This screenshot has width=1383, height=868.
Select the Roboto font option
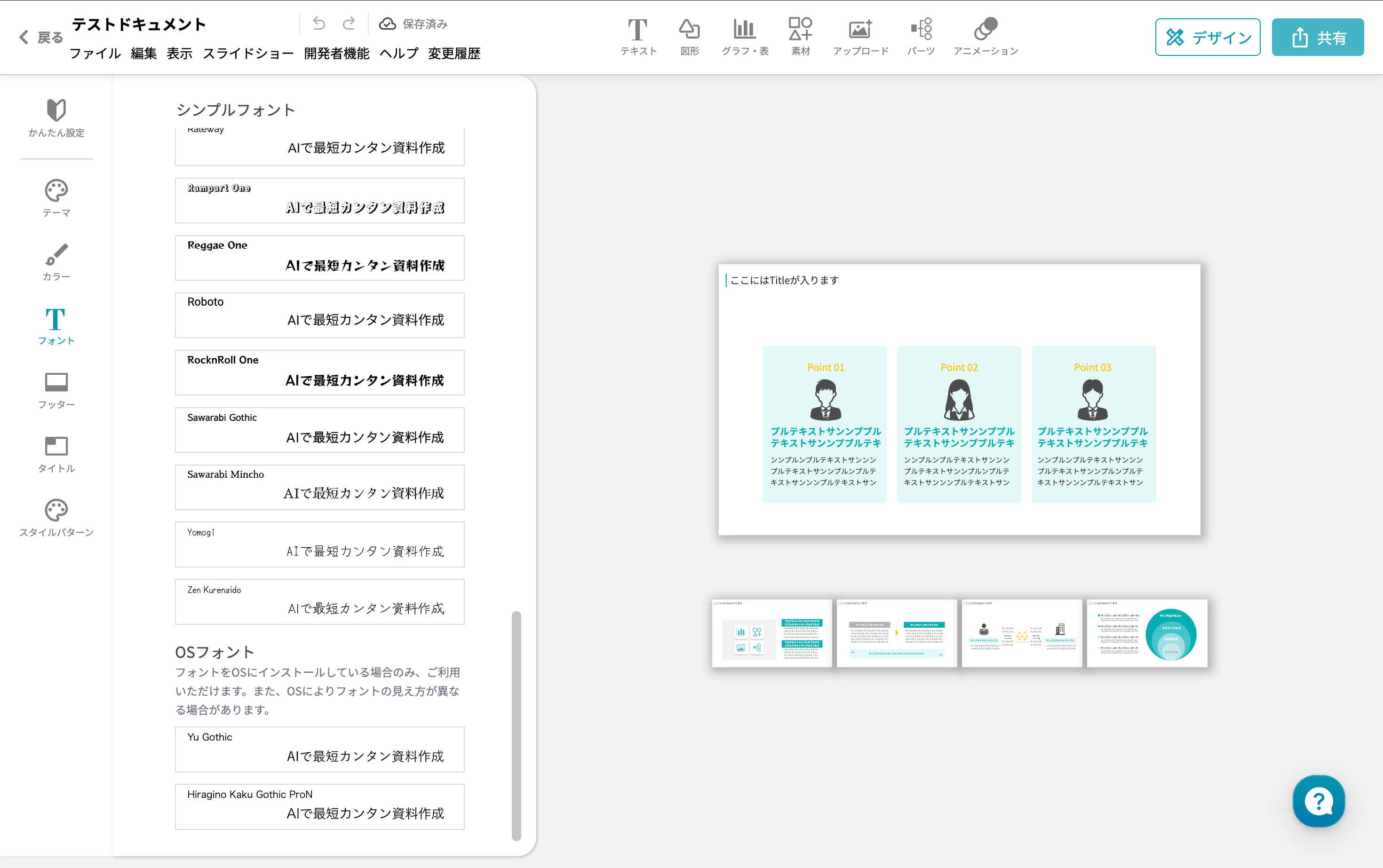click(319, 315)
